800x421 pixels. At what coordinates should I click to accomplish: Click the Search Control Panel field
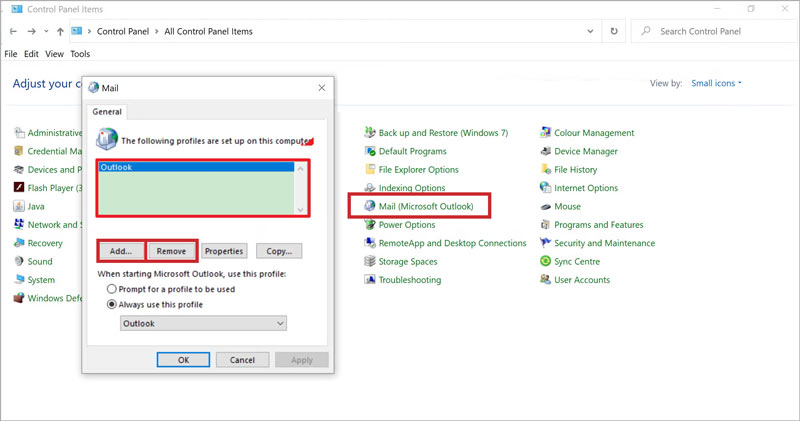point(714,31)
